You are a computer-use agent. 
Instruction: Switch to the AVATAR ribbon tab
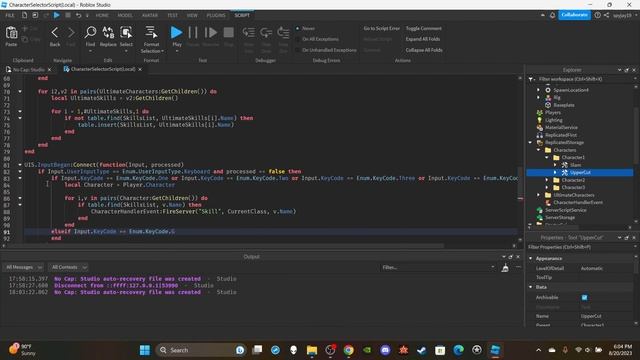pyautogui.click(x=150, y=15)
